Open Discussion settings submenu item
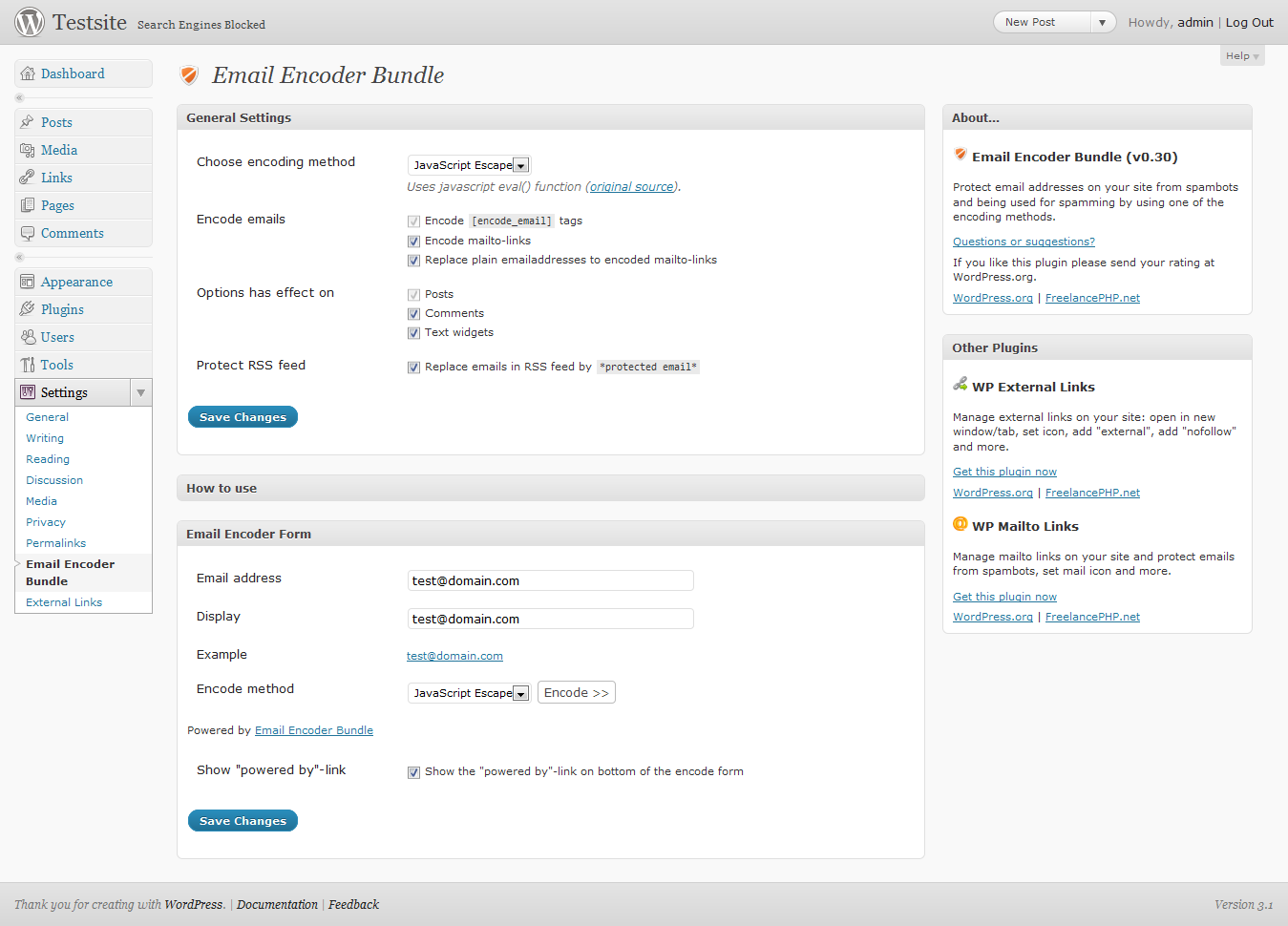The width and height of the screenshot is (1288, 926). pos(54,480)
